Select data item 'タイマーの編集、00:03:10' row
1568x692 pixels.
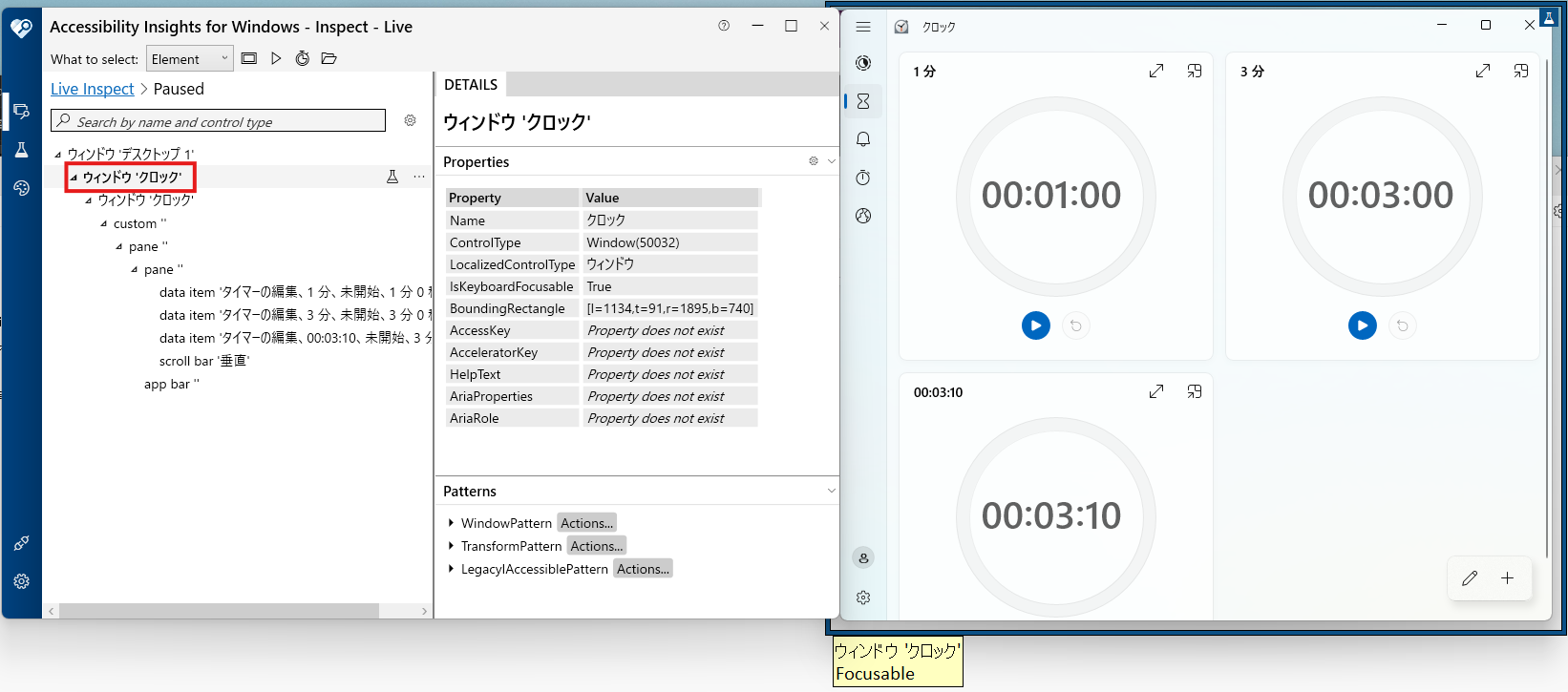[295, 338]
